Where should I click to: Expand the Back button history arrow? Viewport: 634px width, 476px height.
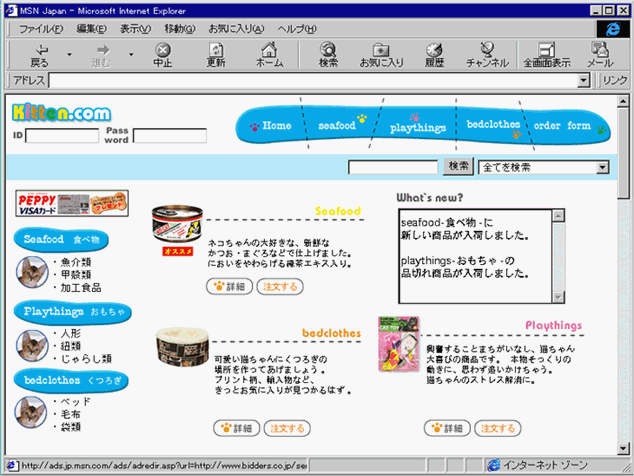point(69,55)
